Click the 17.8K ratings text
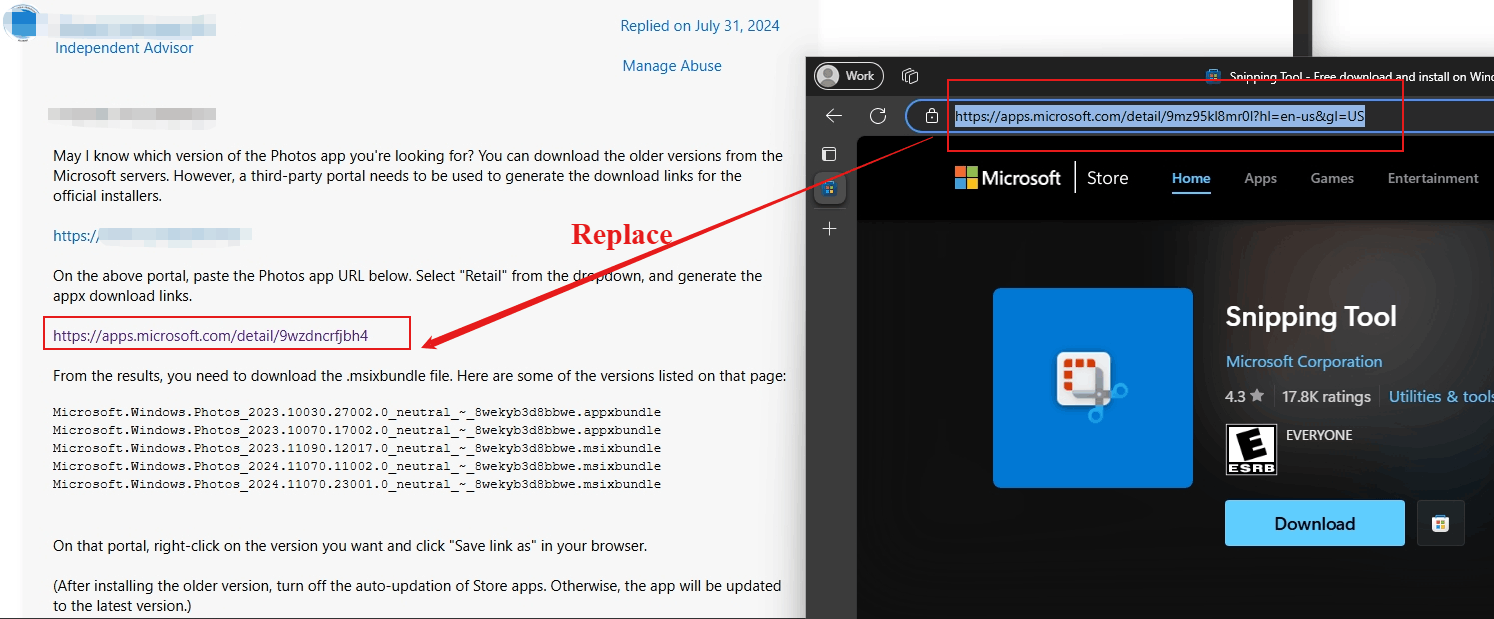The width and height of the screenshot is (1494, 619). [1326, 396]
